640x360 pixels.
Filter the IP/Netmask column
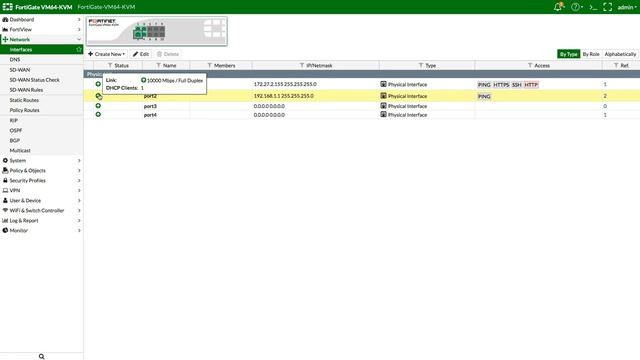click(302, 65)
